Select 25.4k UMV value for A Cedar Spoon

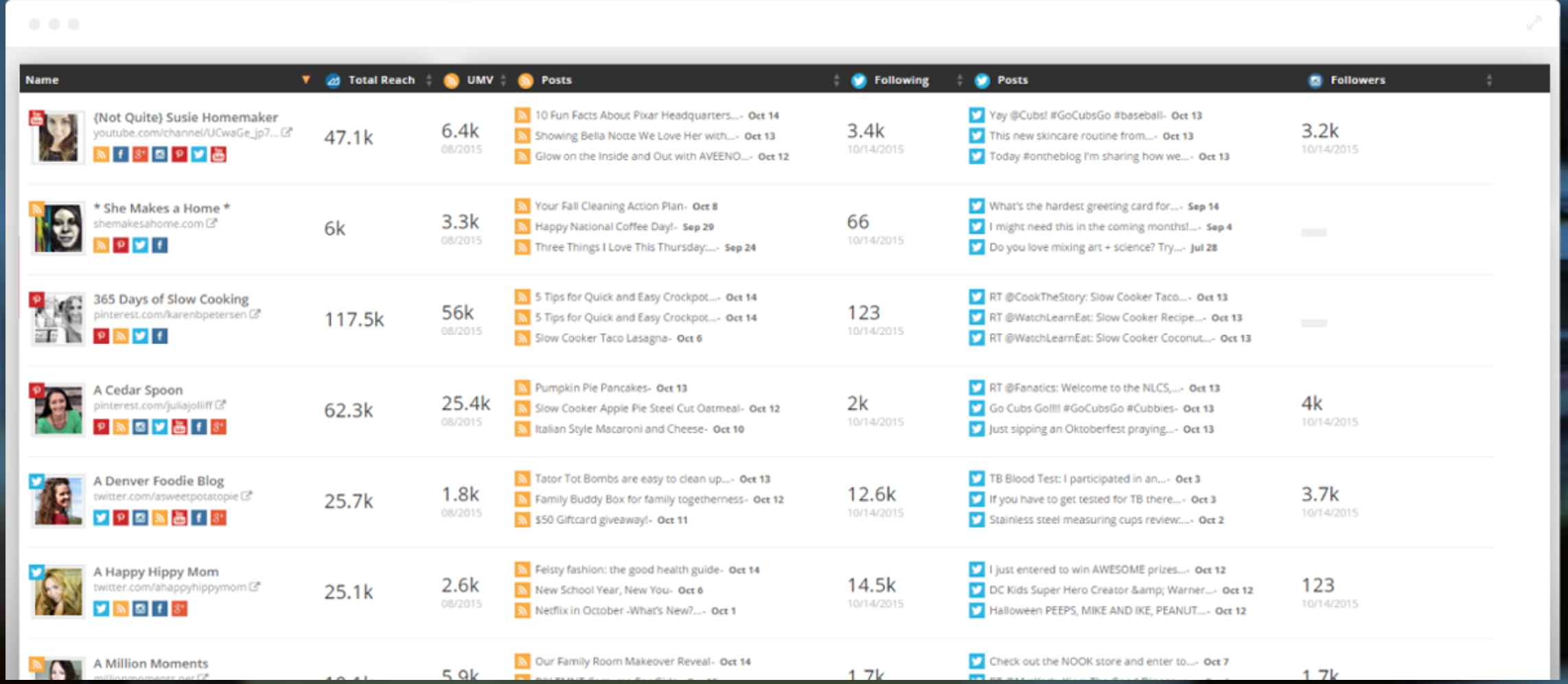point(465,403)
